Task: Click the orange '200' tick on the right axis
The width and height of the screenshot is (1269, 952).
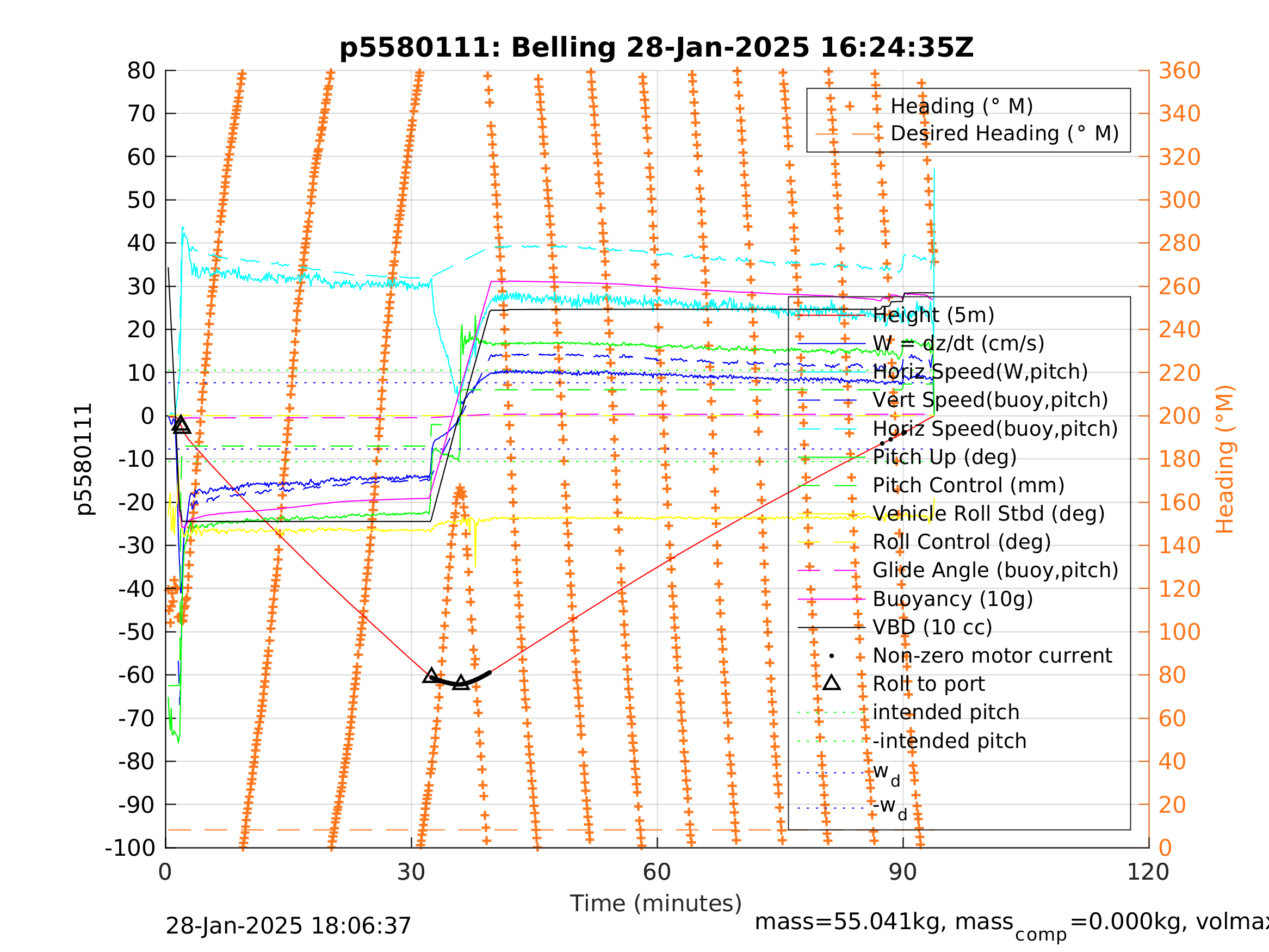Action: 1179,416
